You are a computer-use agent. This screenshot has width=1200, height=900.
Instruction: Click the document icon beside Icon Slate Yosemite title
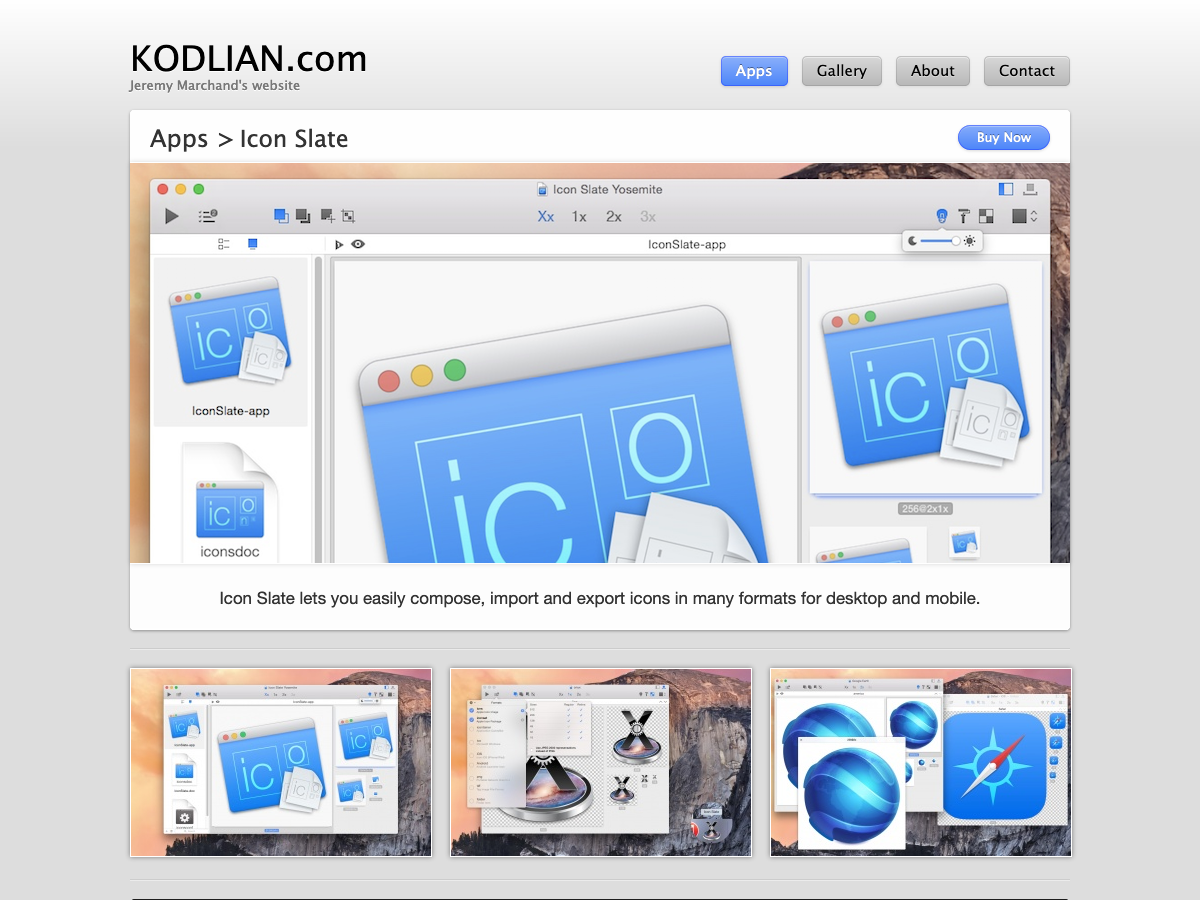point(543,189)
